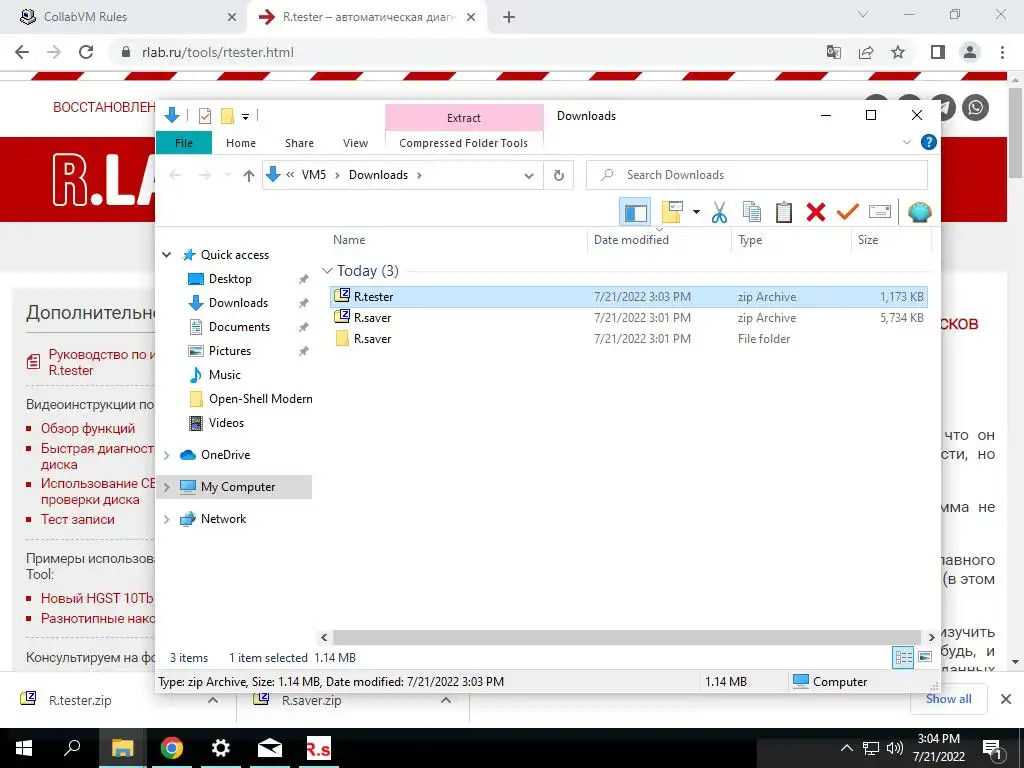Viewport: 1024px width, 768px height.
Task: Go up one folder level arrow
Action: click(248, 175)
